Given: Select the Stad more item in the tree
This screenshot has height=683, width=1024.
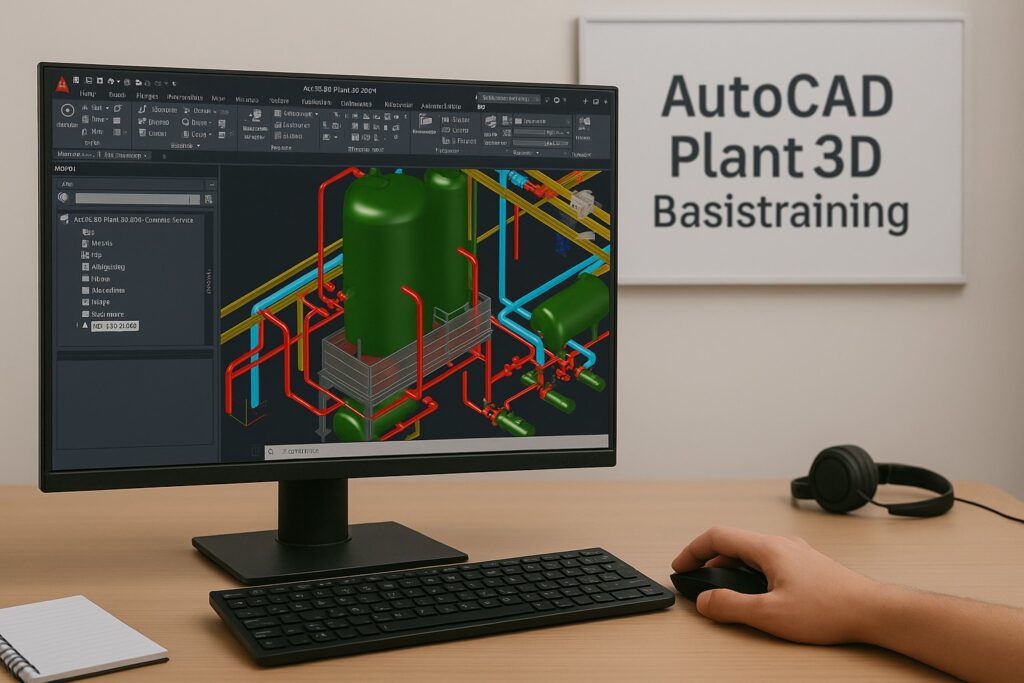Looking at the screenshot, I should [108, 313].
